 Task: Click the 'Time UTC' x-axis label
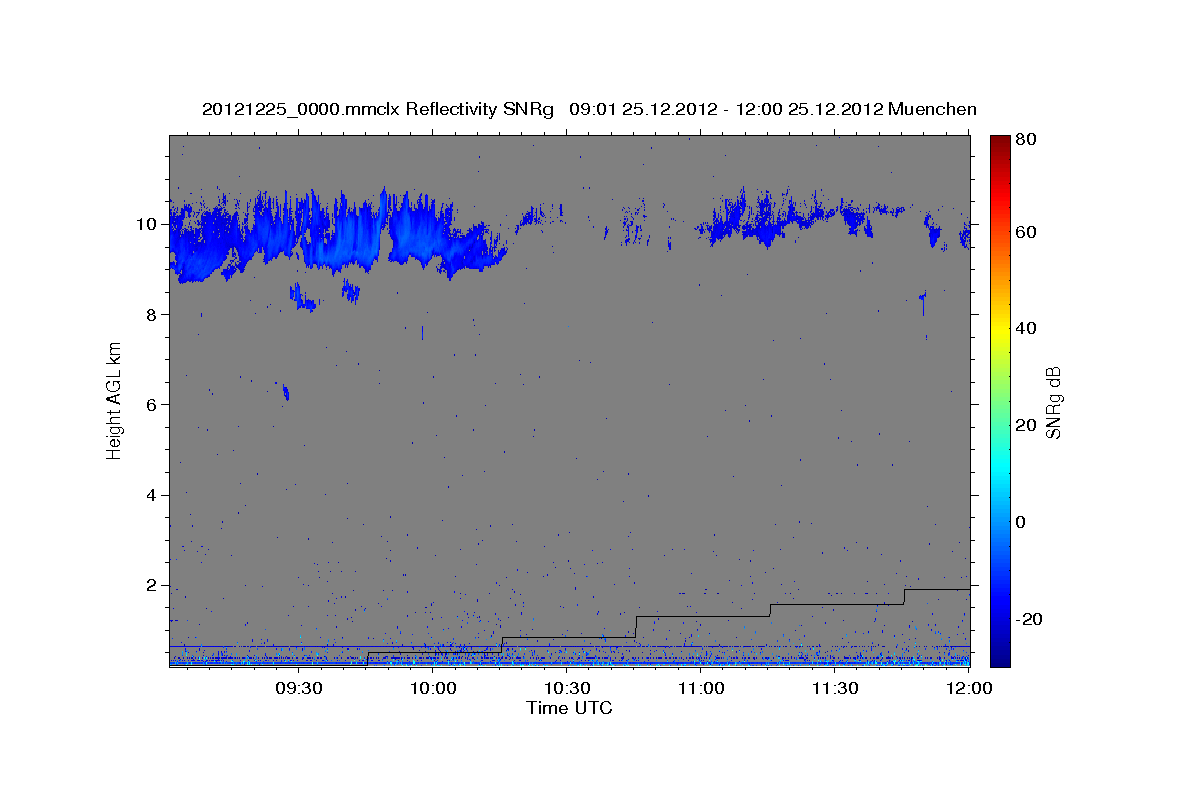(569, 708)
